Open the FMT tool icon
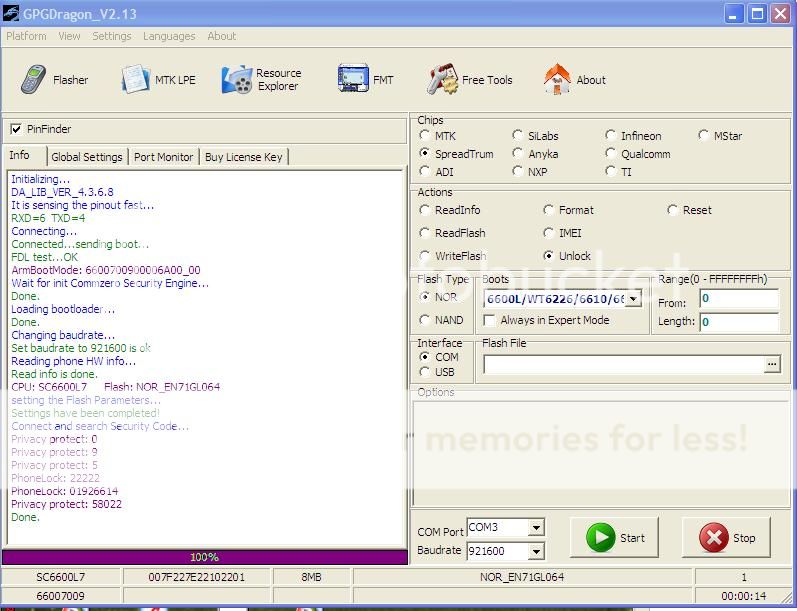Image resolution: width=797 pixels, height=611 pixels. 353,78
